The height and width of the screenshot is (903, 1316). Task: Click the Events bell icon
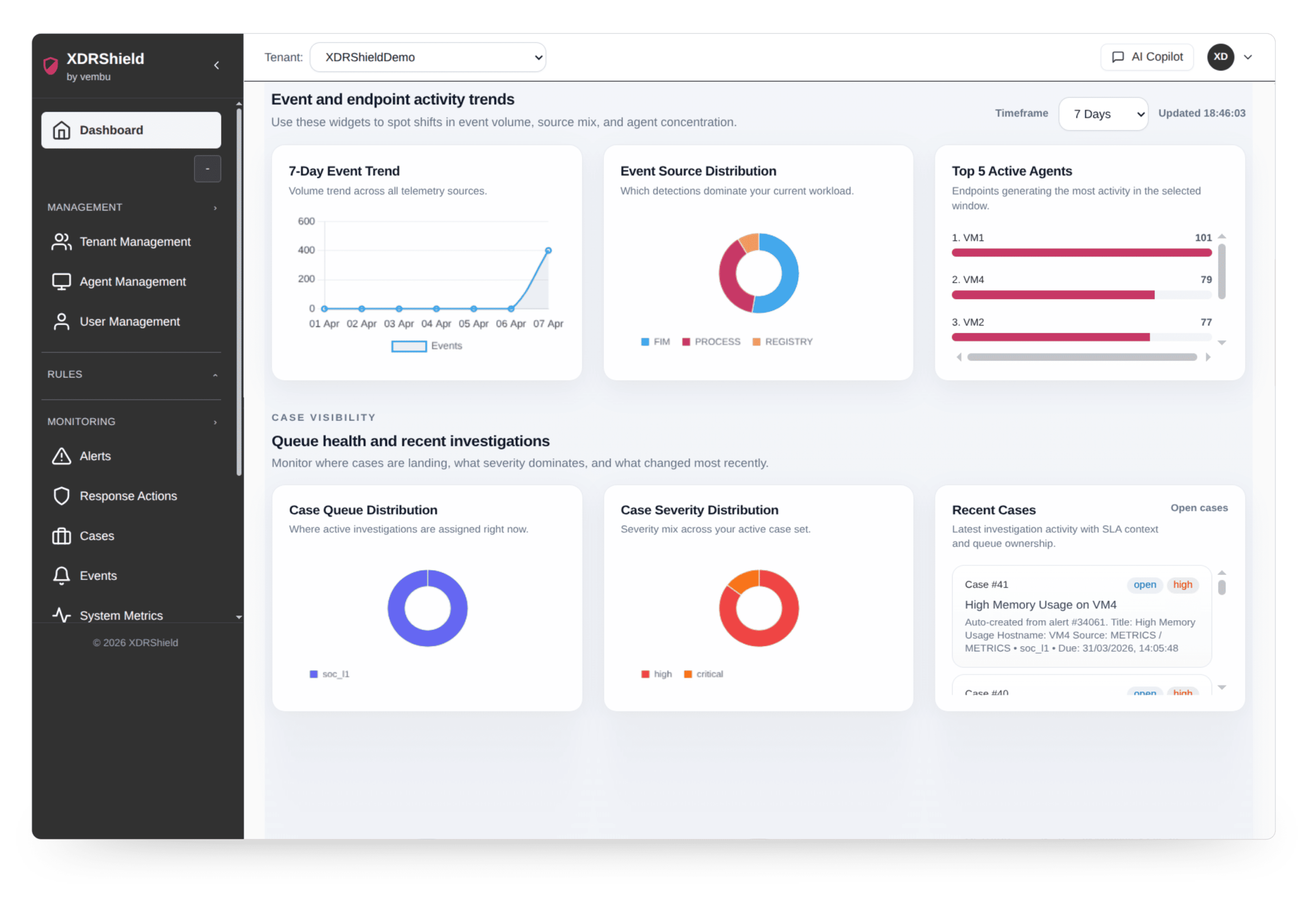(x=61, y=575)
